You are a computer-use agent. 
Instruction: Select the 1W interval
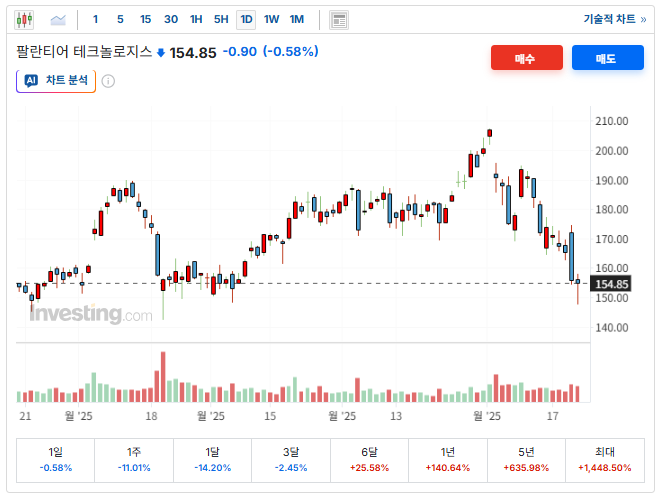tap(272, 19)
